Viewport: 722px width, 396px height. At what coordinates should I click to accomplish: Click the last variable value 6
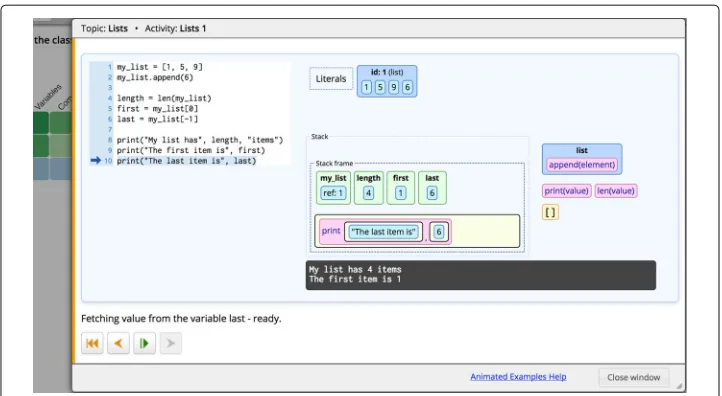tap(432, 193)
